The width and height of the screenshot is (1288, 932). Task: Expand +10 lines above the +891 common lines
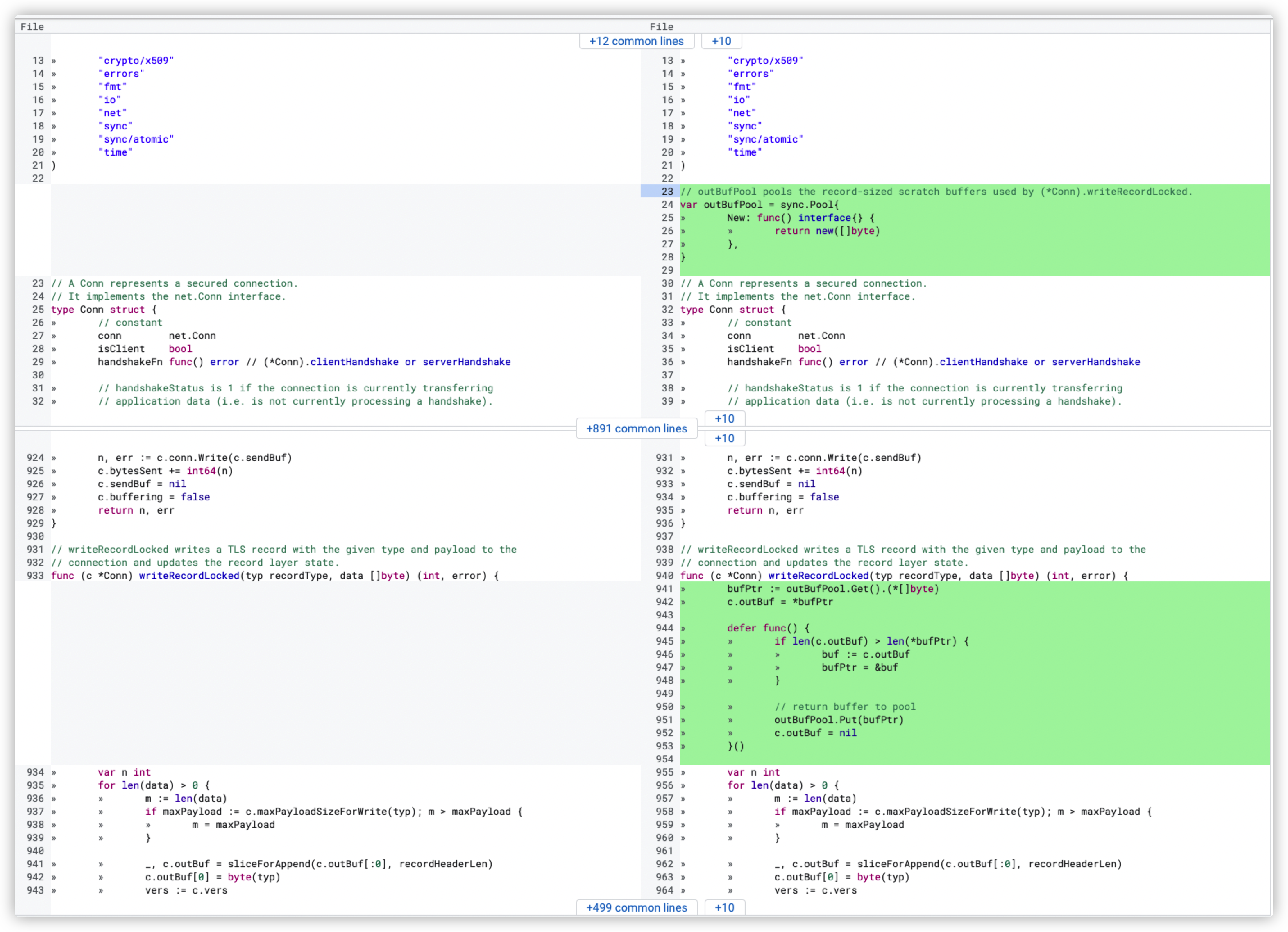tap(724, 418)
